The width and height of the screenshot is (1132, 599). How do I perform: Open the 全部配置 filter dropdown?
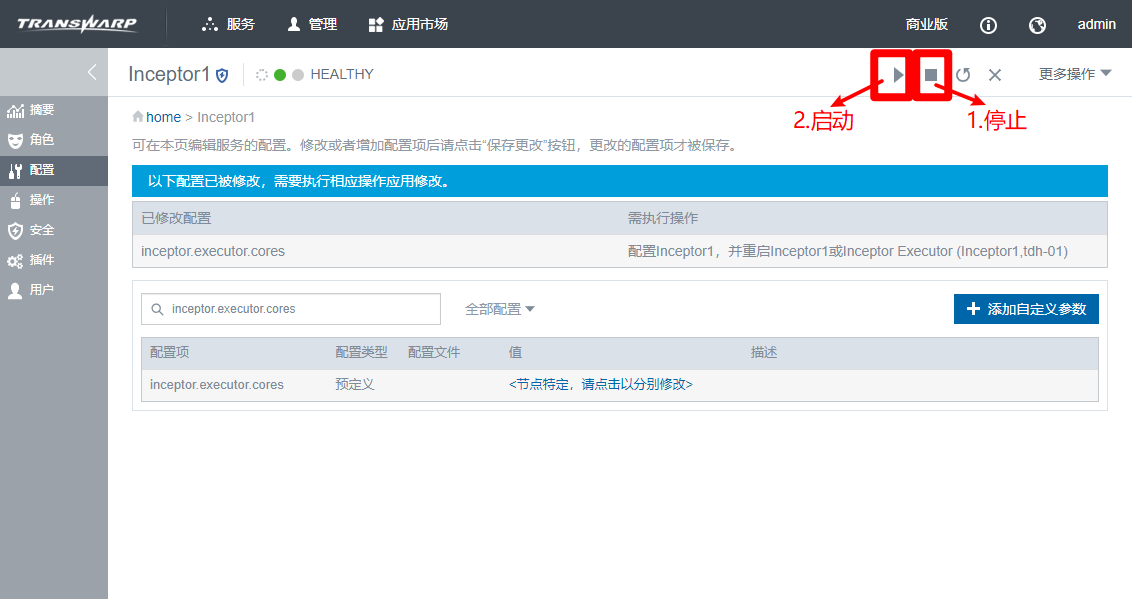tap(499, 309)
